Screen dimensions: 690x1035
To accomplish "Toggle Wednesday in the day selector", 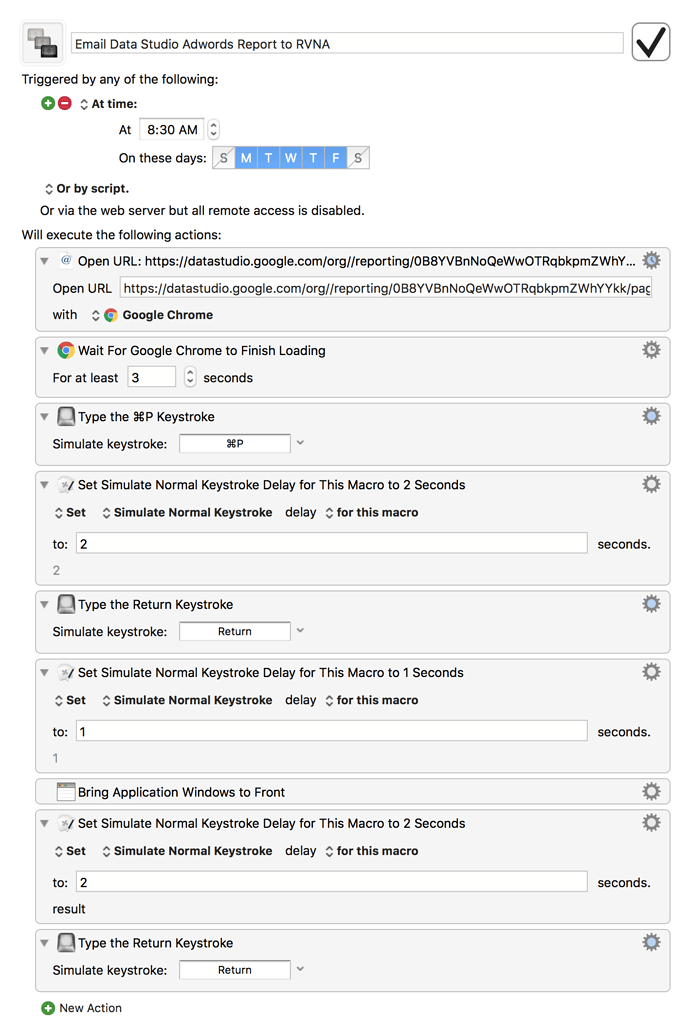I will [291, 158].
